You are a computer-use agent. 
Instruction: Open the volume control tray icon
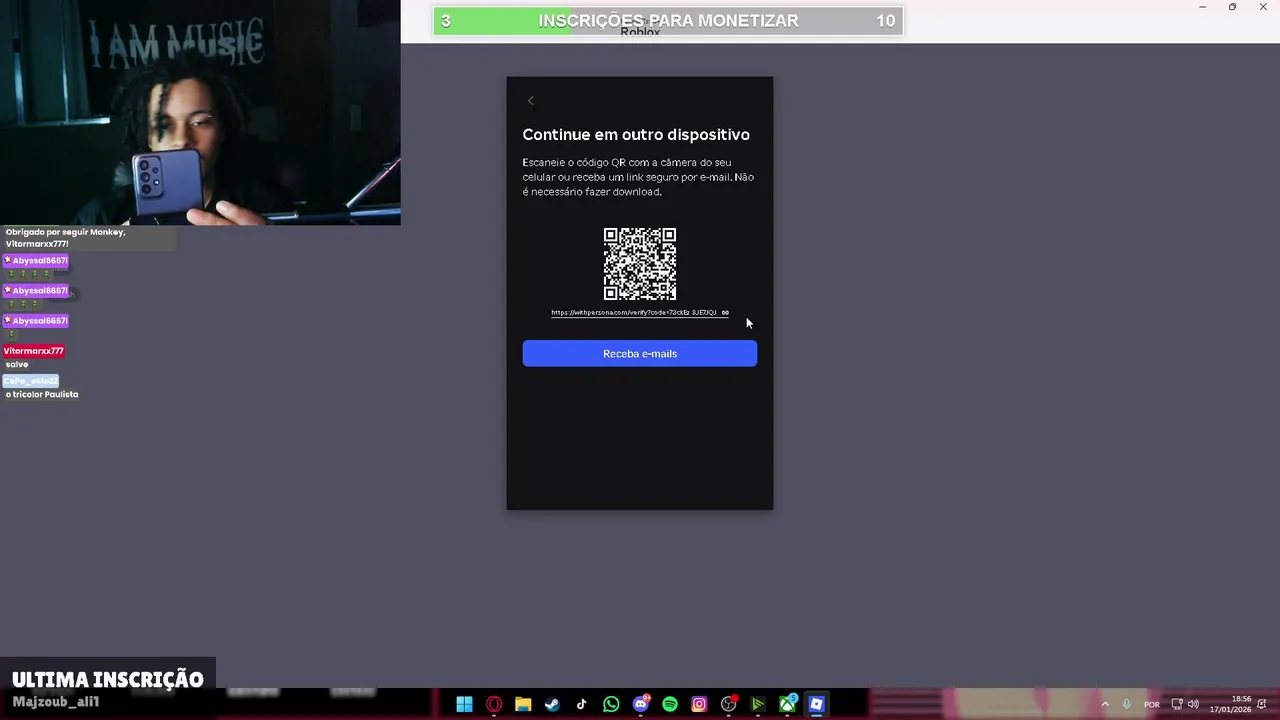pyautogui.click(x=1193, y=704)
